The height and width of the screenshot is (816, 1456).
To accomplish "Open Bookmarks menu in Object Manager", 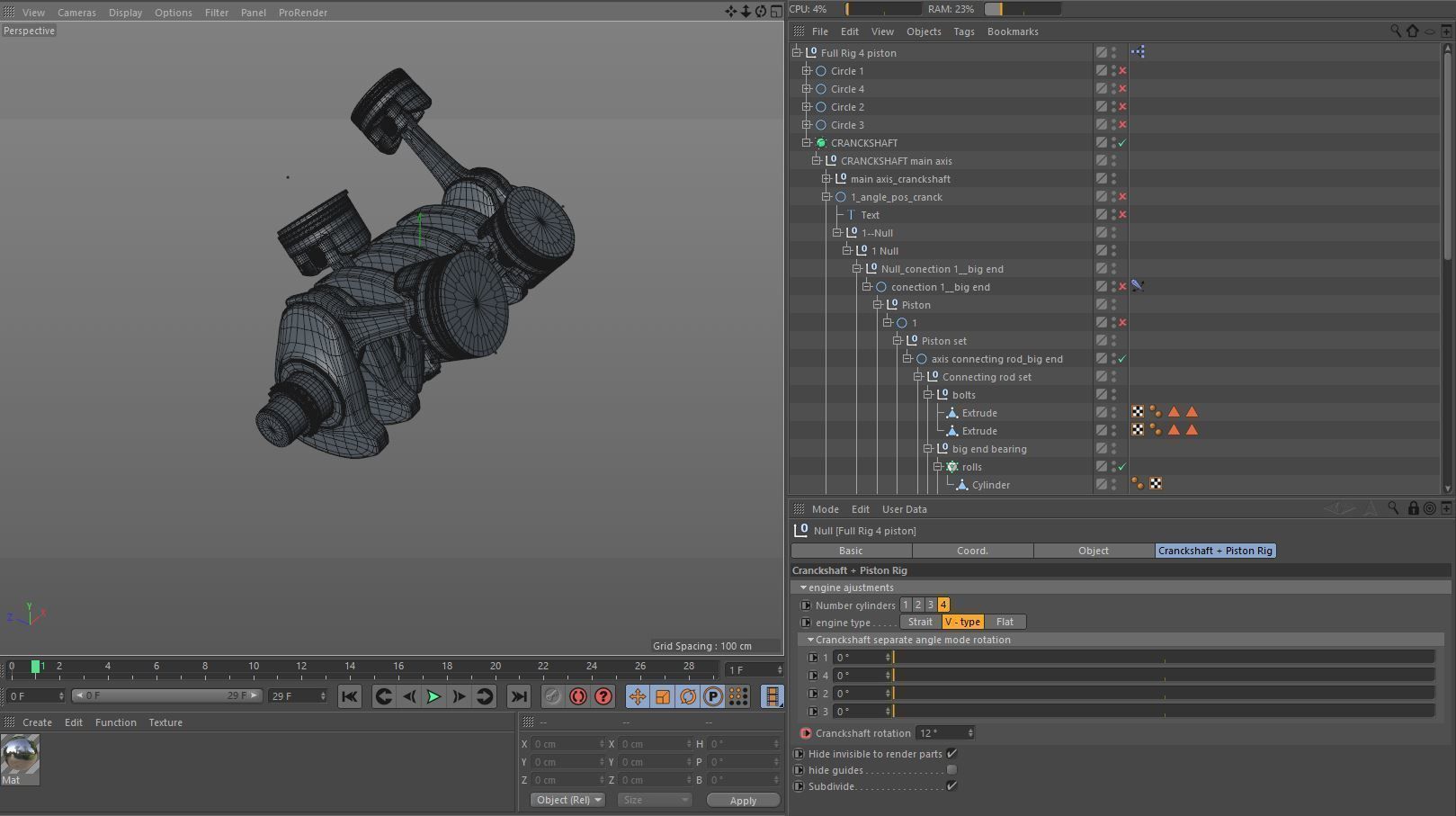I will [x=1013, y=31].
